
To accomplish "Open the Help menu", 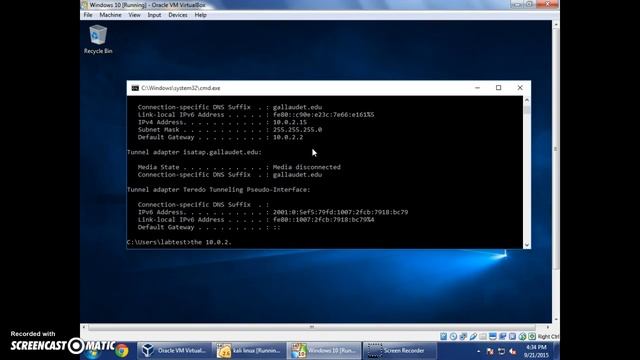I will pos(200,15).
